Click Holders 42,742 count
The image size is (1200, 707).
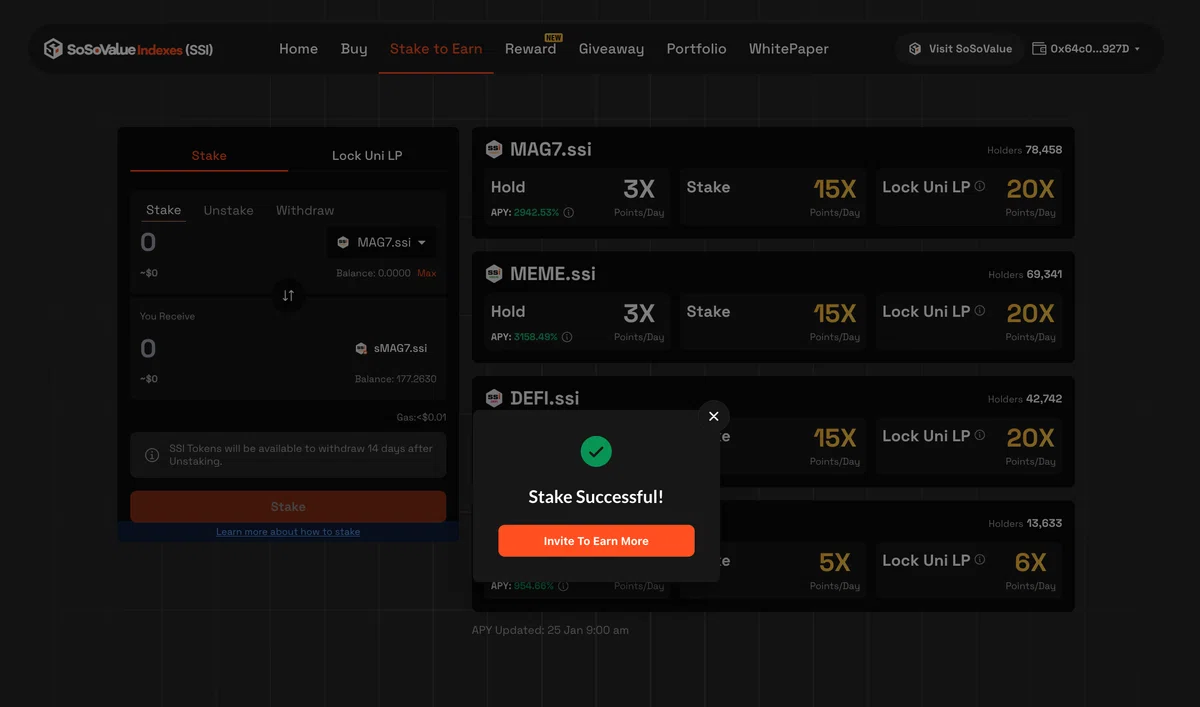coord(1025,399)
